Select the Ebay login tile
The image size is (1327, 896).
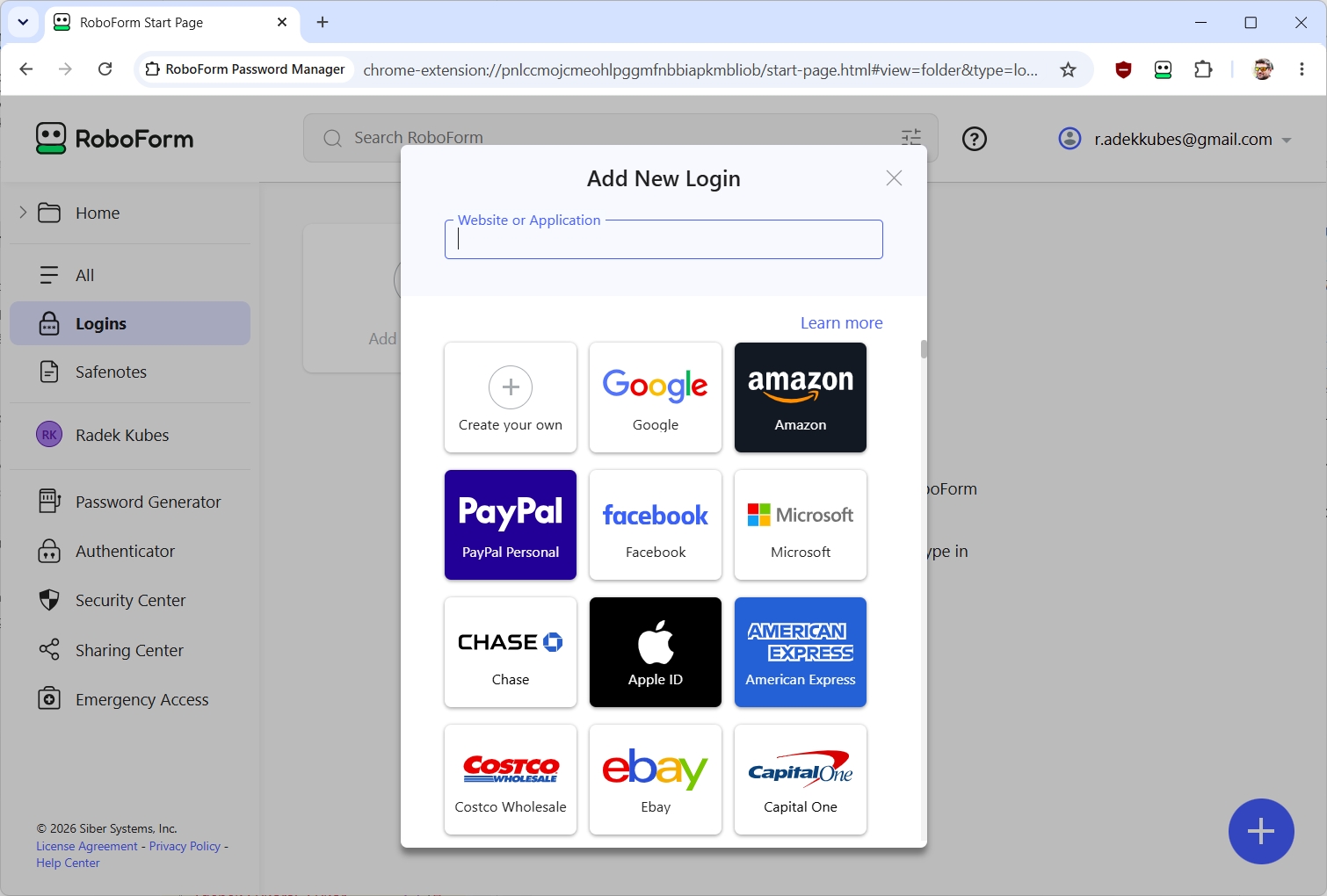point(656,779)
